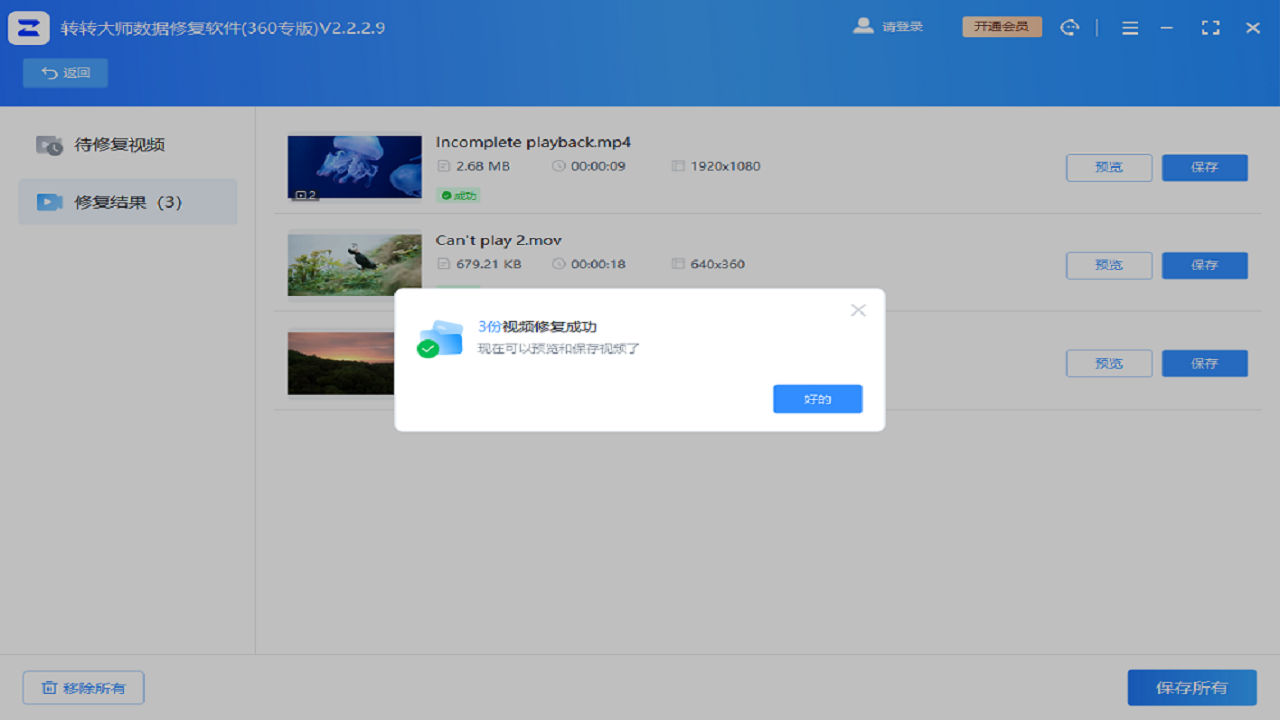Open the customer service headset icon

pyautogui.click(x=1070, y=27)
